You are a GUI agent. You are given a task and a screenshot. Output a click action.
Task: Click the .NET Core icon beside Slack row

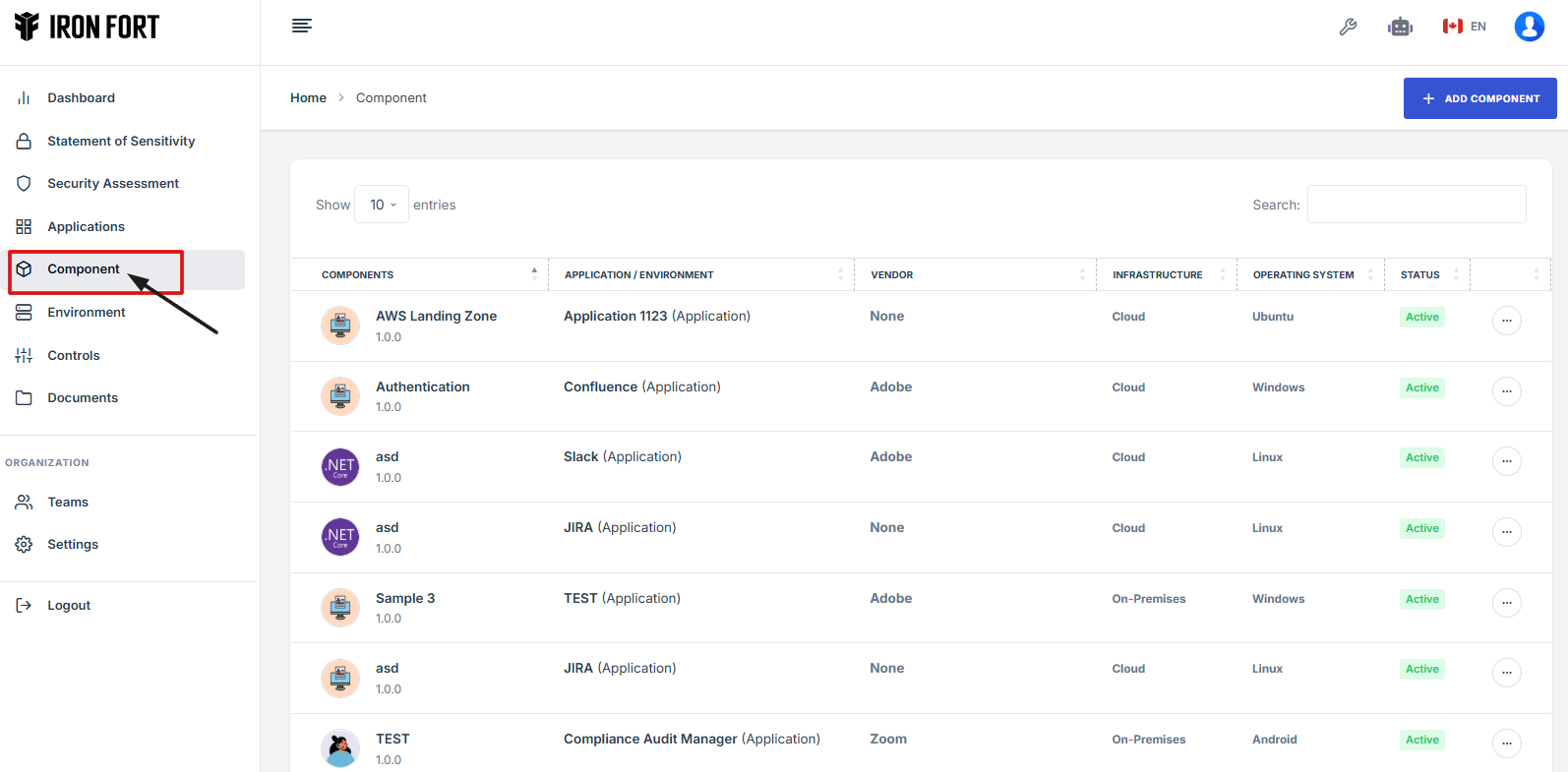click(x=340, y=466)
